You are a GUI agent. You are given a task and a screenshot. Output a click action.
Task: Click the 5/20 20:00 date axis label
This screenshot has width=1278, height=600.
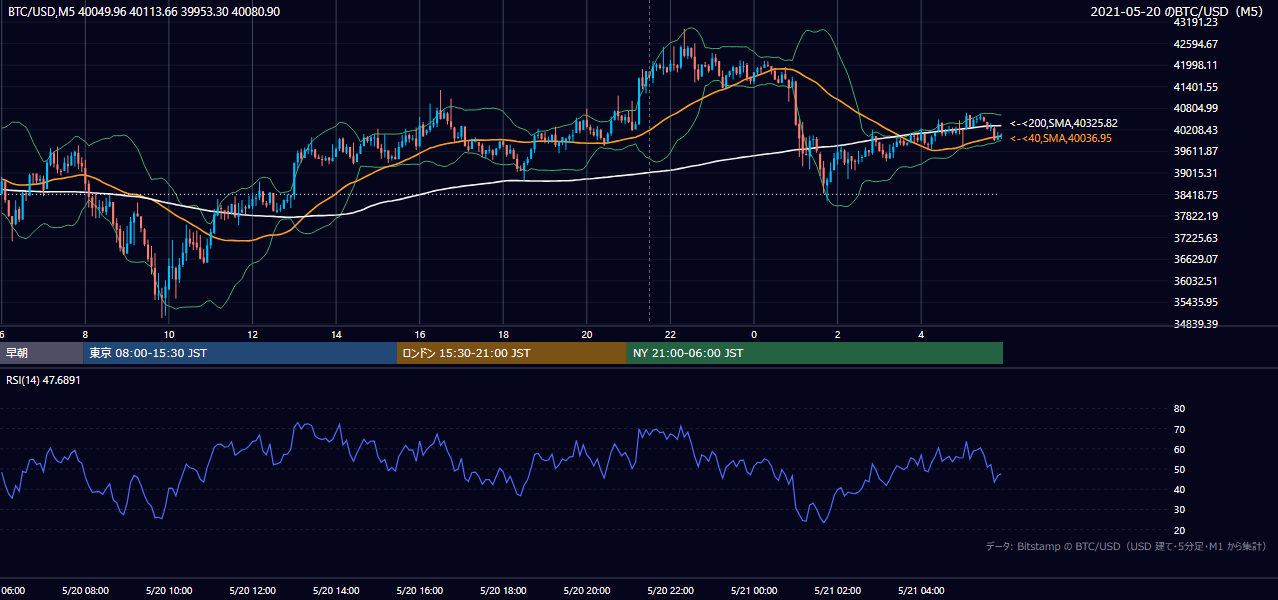(586, 591)
